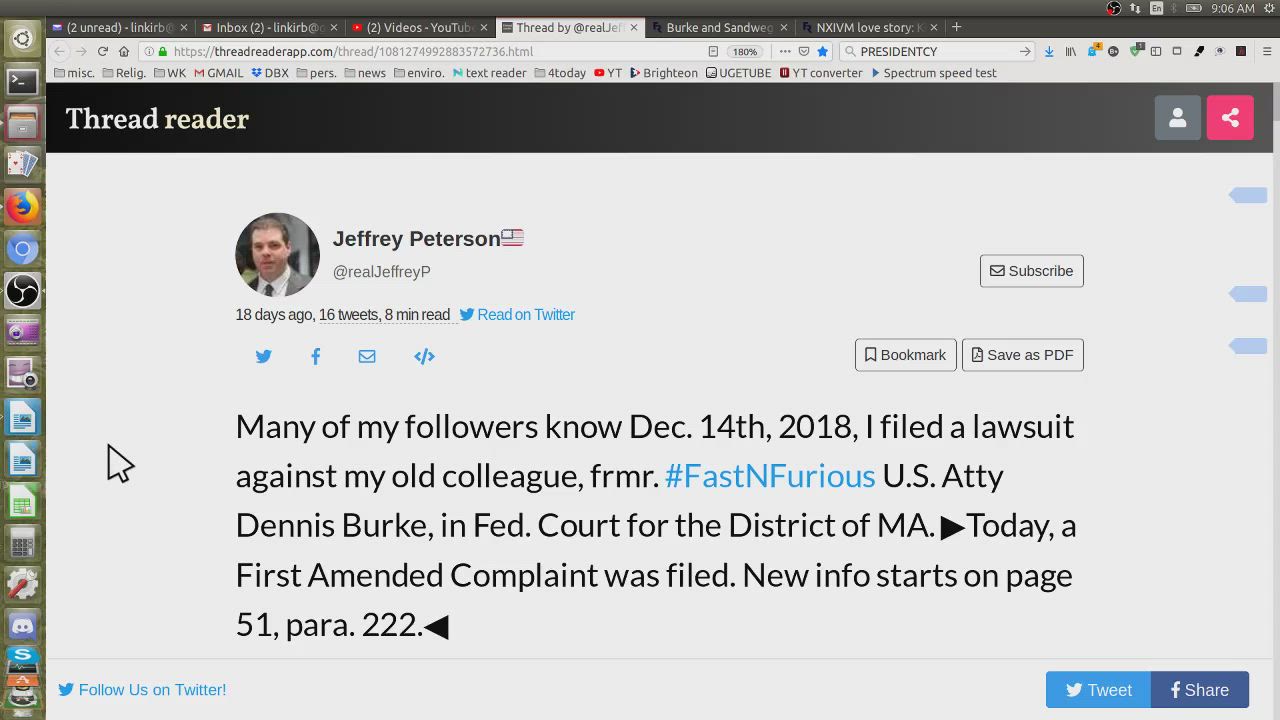
Task: Click the 'Save as PDF' button
Action: (1022, 355)
